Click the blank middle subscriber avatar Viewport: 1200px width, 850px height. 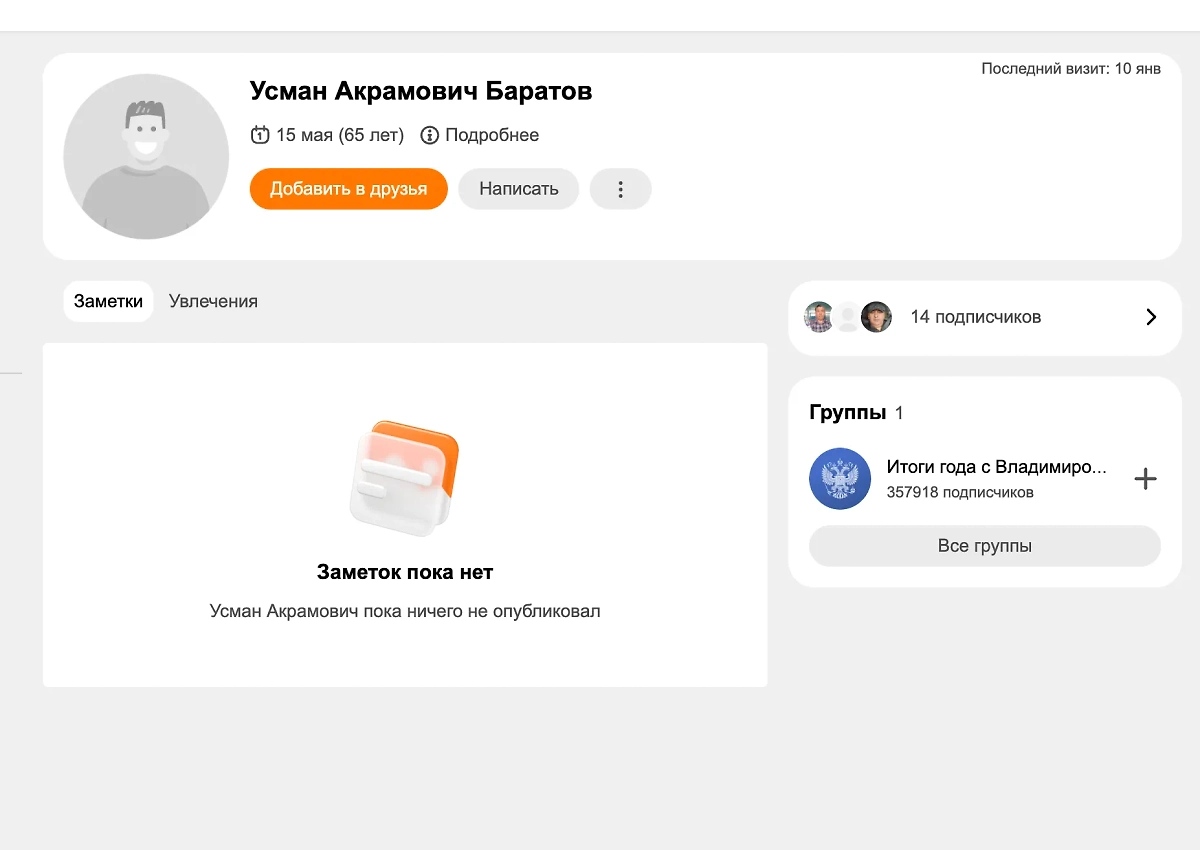[x=848, y=317]
